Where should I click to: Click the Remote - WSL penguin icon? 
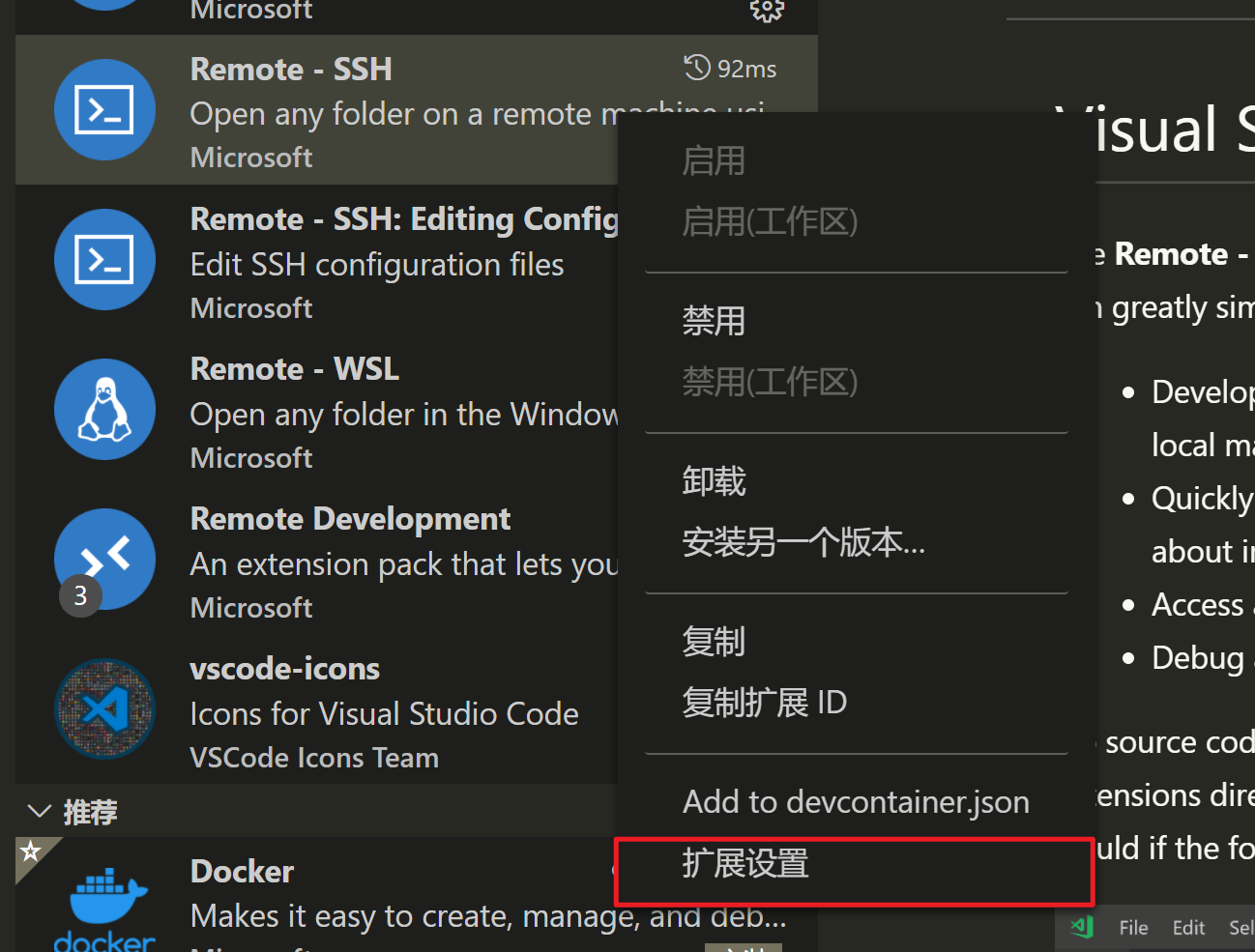[104, 409]
